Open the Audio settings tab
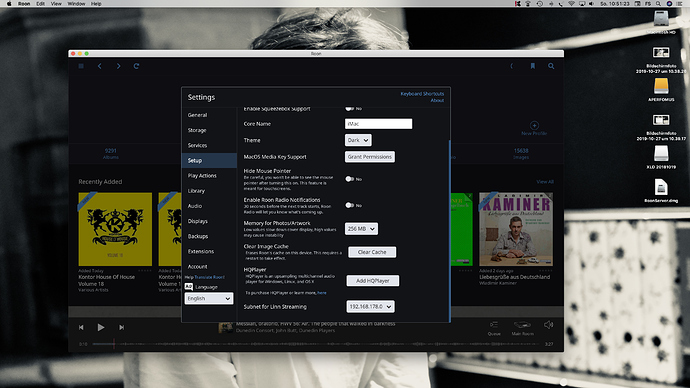Image resolution: width=690 pixels, height=388 pixels. (209, 206)
